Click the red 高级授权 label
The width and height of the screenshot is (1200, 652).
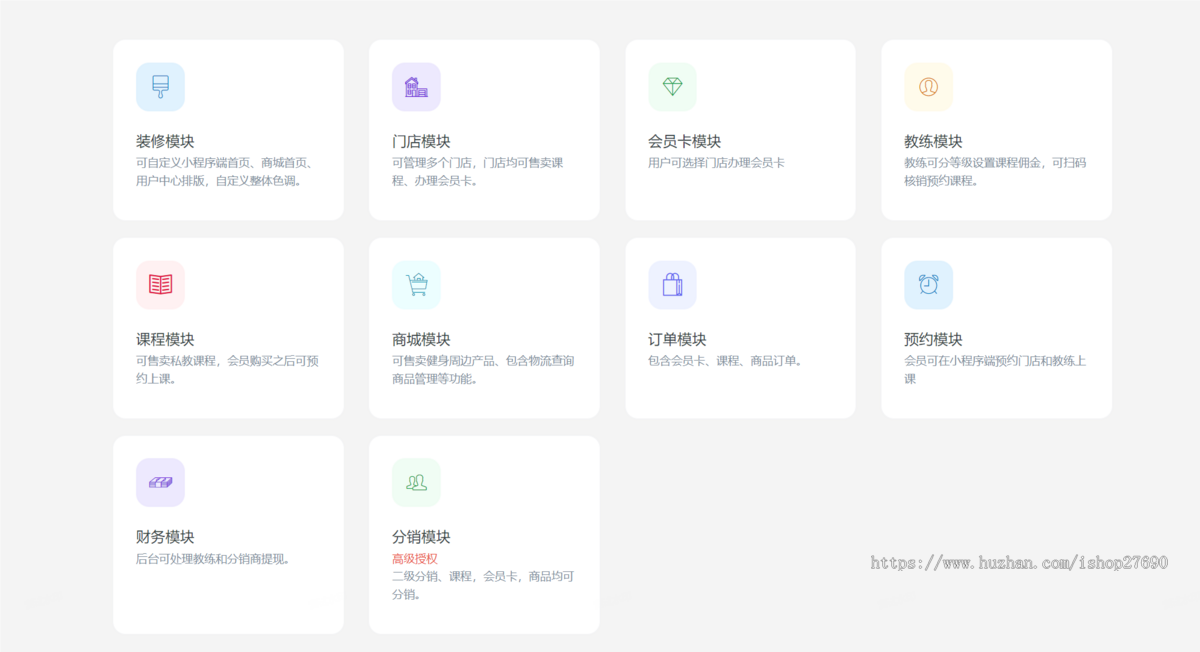(x=415, y=559)
